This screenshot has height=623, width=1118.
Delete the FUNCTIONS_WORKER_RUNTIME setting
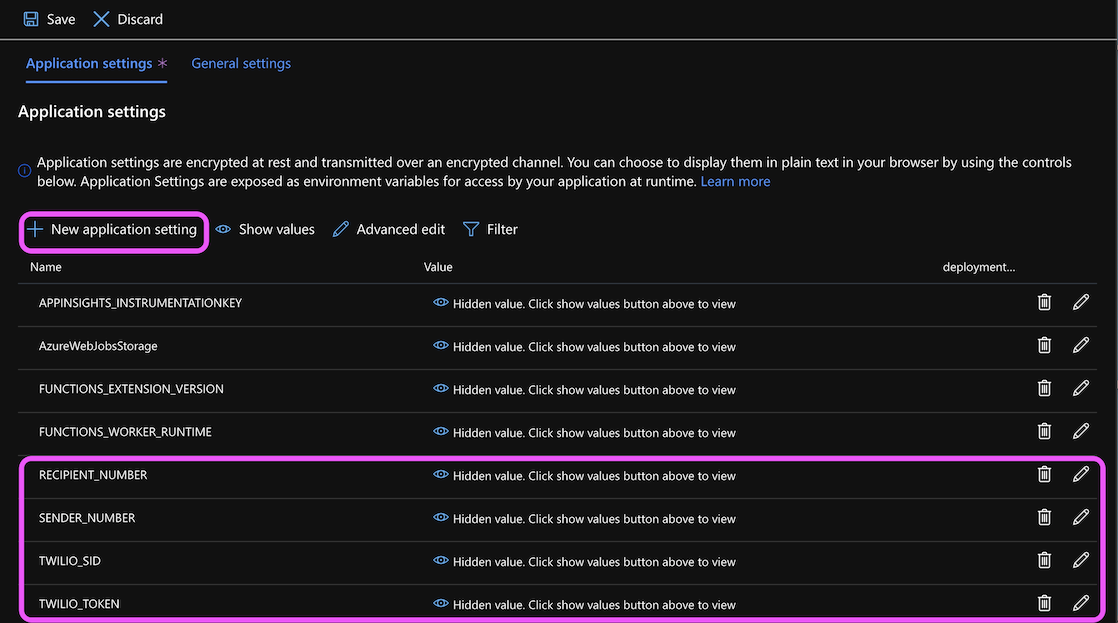[x=1044, y=431]
